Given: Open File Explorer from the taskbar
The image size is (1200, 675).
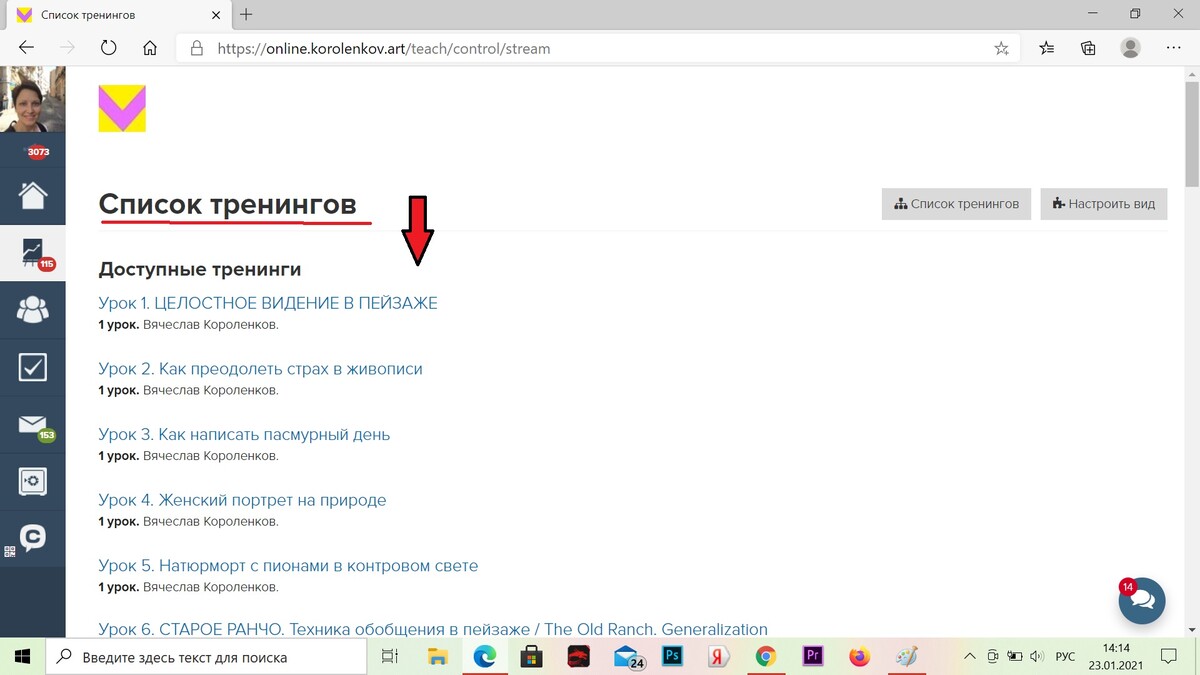Looking at the screenshot, I should tap(437, 656).
